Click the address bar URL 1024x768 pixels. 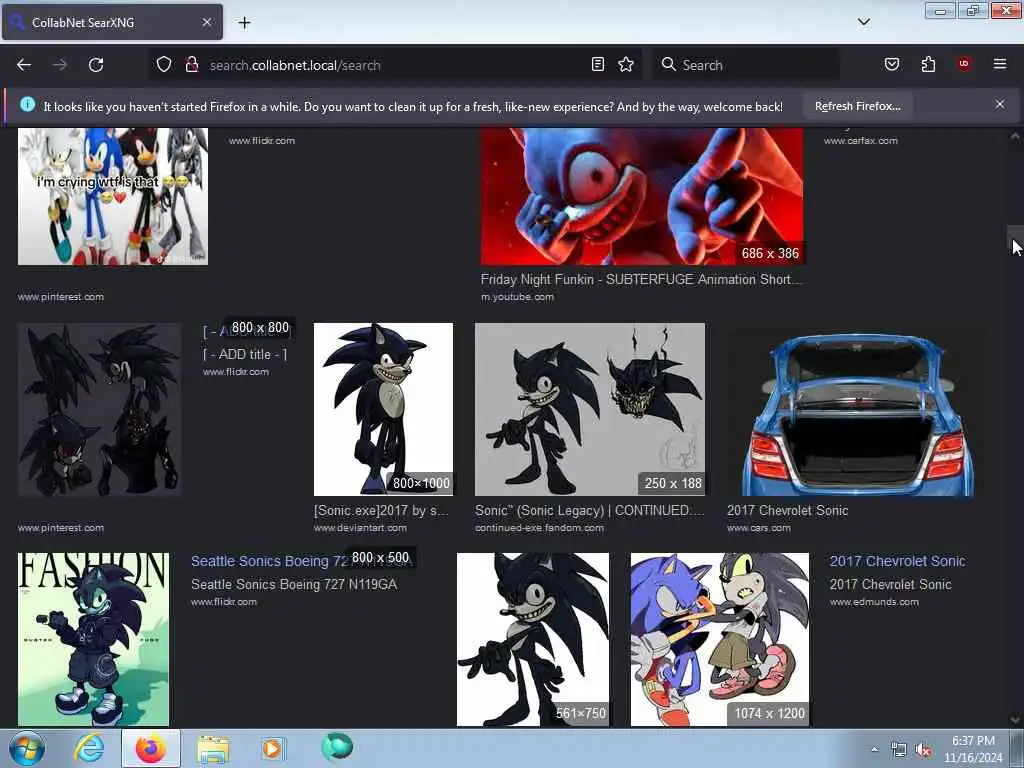295,65
